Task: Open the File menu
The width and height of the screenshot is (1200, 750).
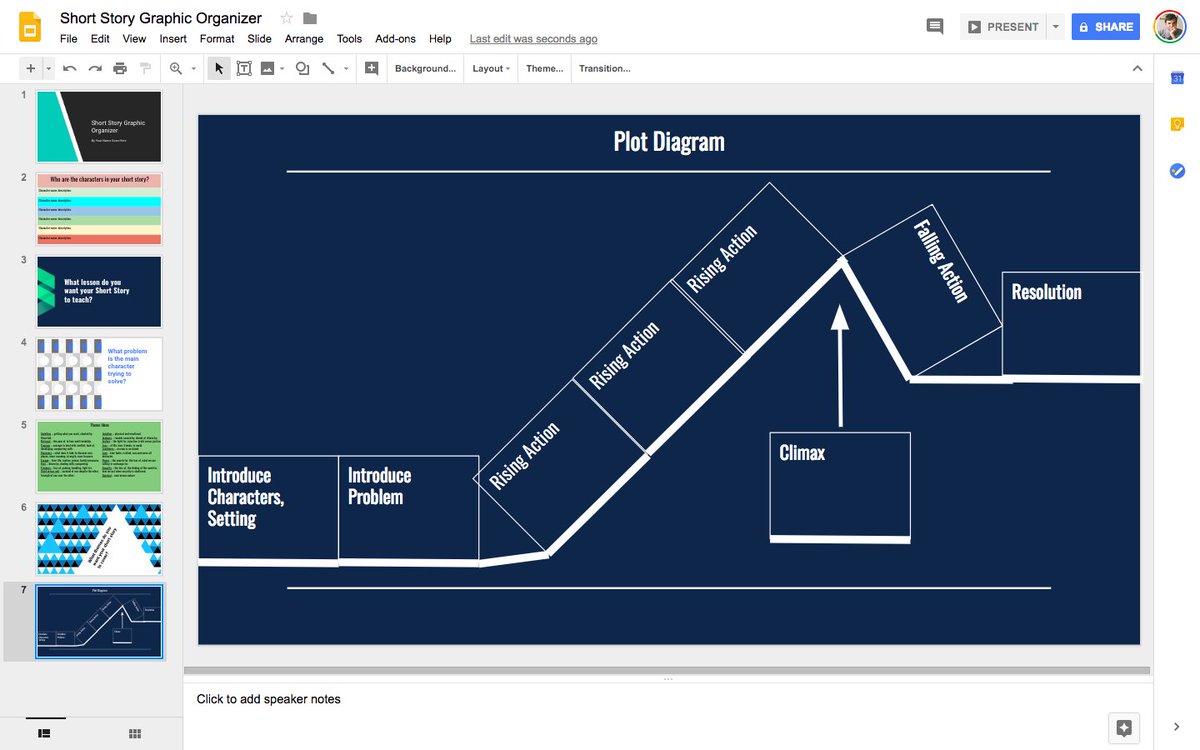Action: pyautogui.click(x=68, y=39)
